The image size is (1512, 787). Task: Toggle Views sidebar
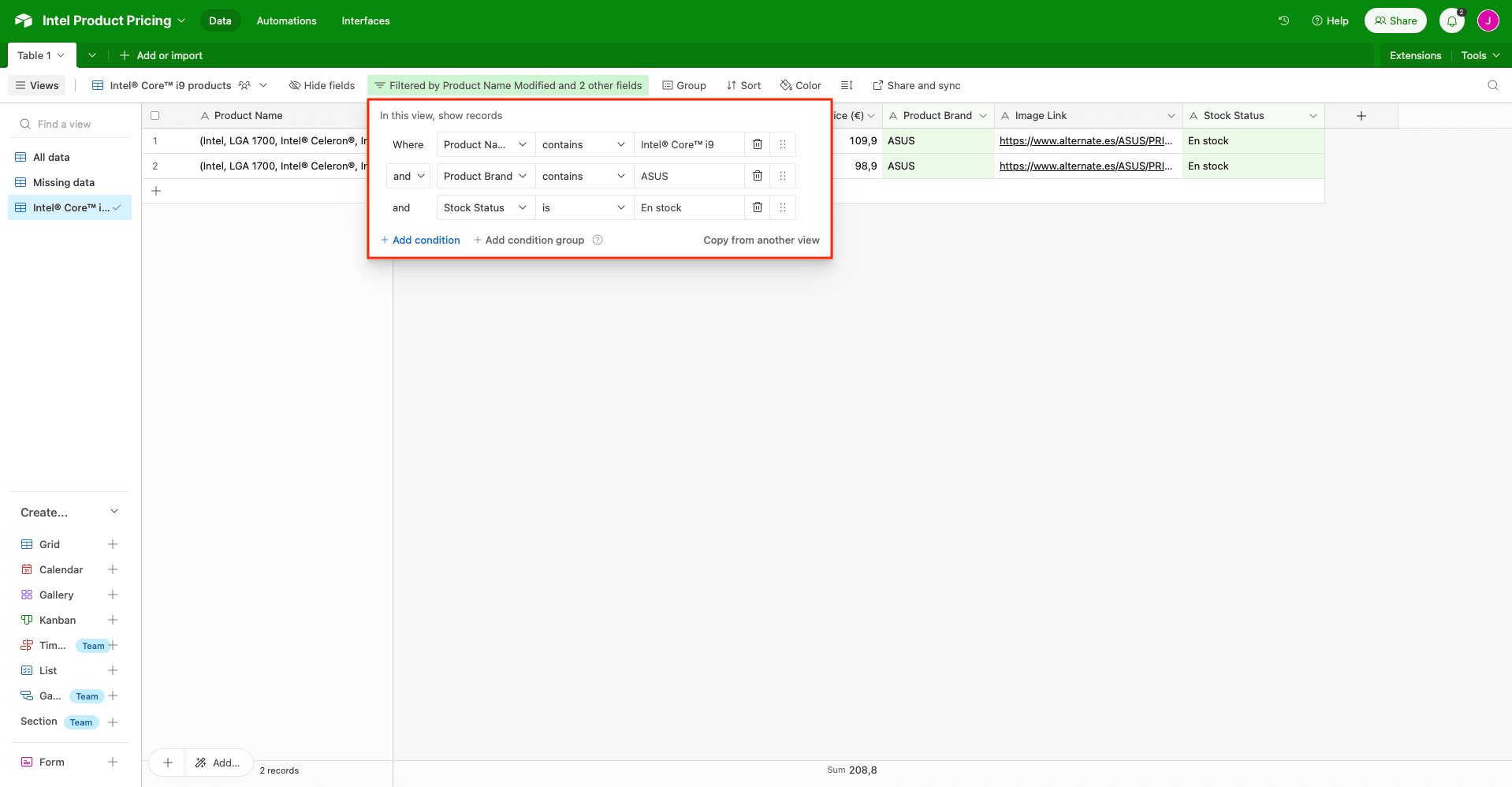point(37,85)
